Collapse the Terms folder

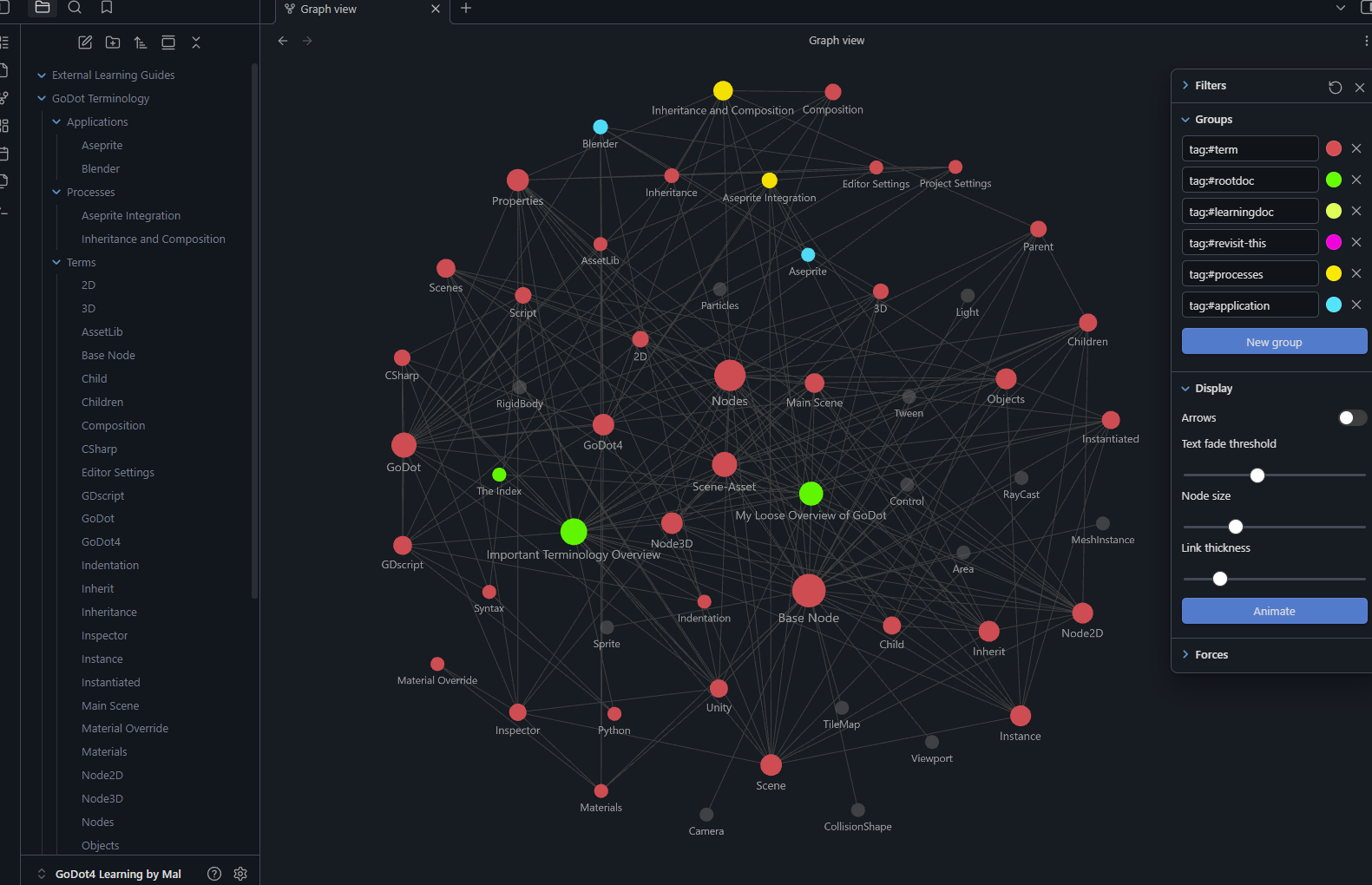57,263
